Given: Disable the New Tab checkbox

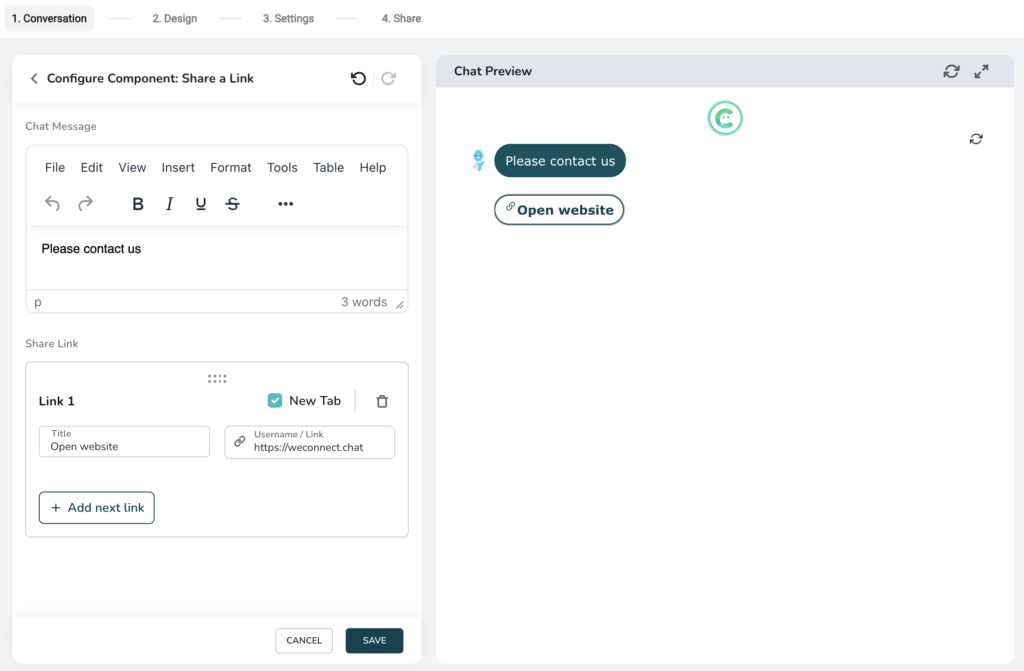Looking at the screenshot, I should coord(274,400).
